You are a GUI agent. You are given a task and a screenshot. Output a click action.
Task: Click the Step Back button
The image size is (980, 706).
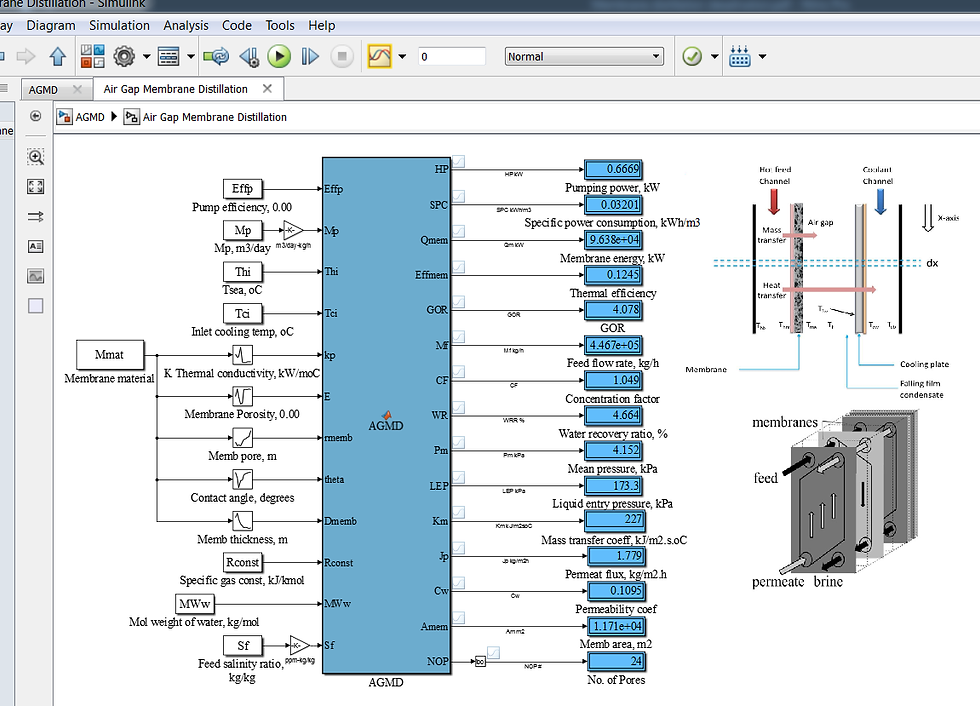tap(249, 57)
